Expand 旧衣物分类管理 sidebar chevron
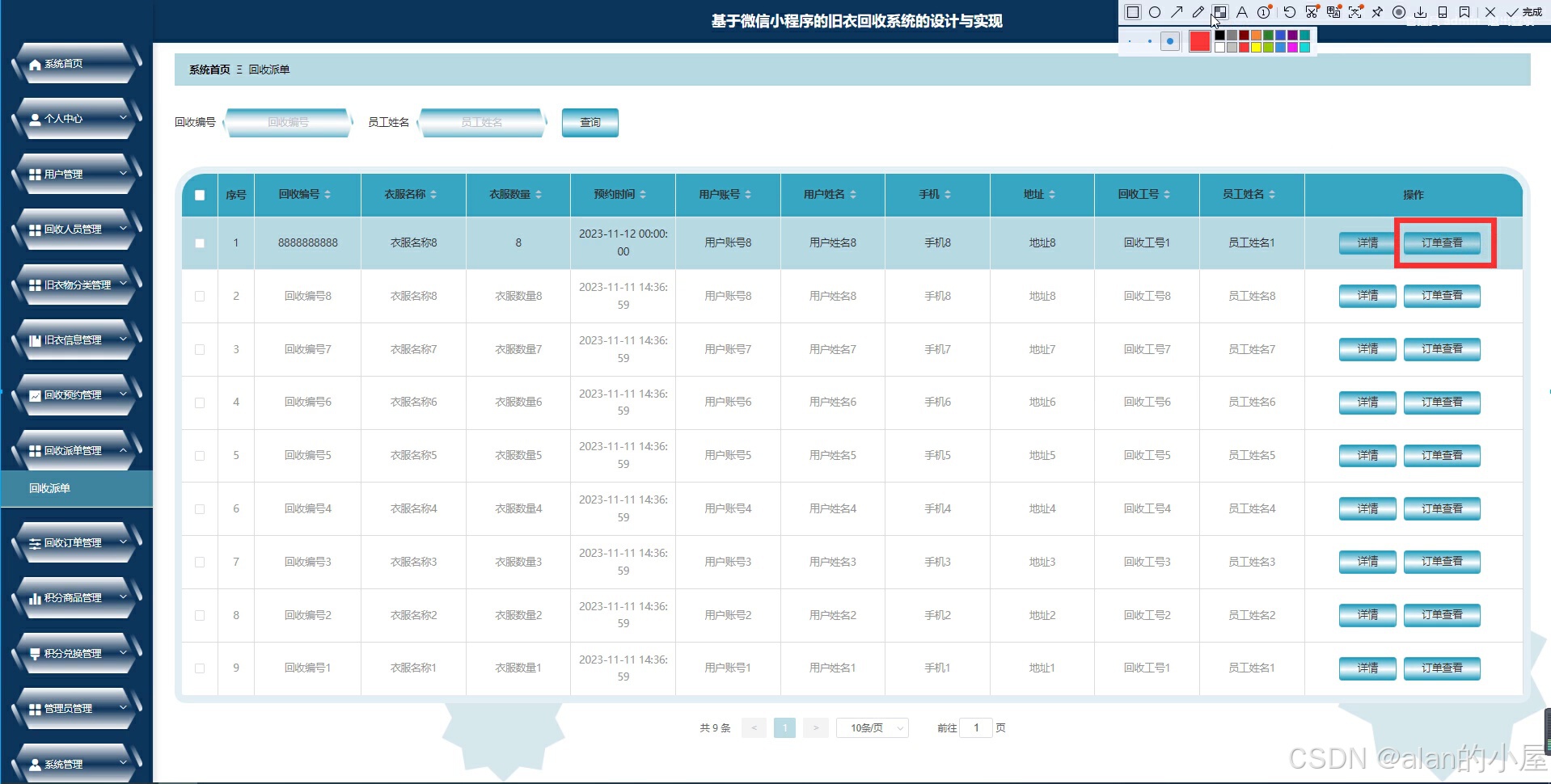Viewport: 1551px width, 784px height. point(123,284)
